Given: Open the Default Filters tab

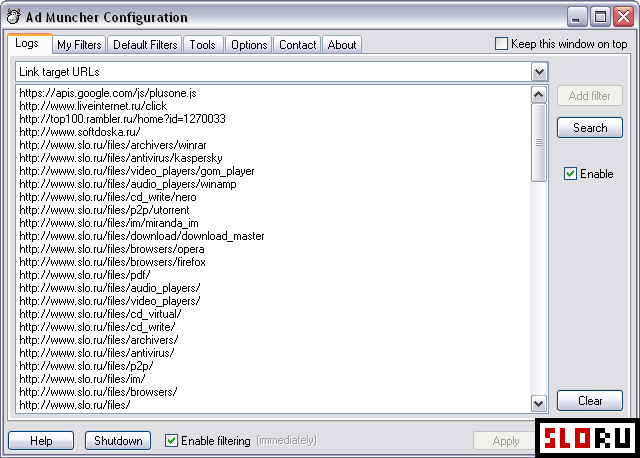Looking at the screenshot, I should click(145, 44).
